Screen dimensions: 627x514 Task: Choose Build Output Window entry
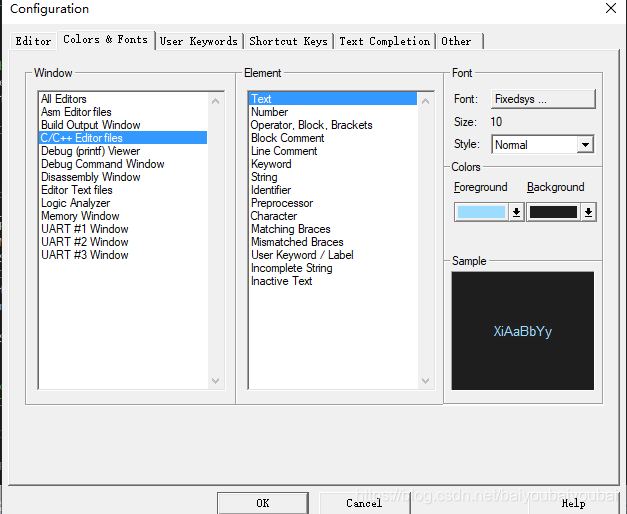click(x=123, y=125)
